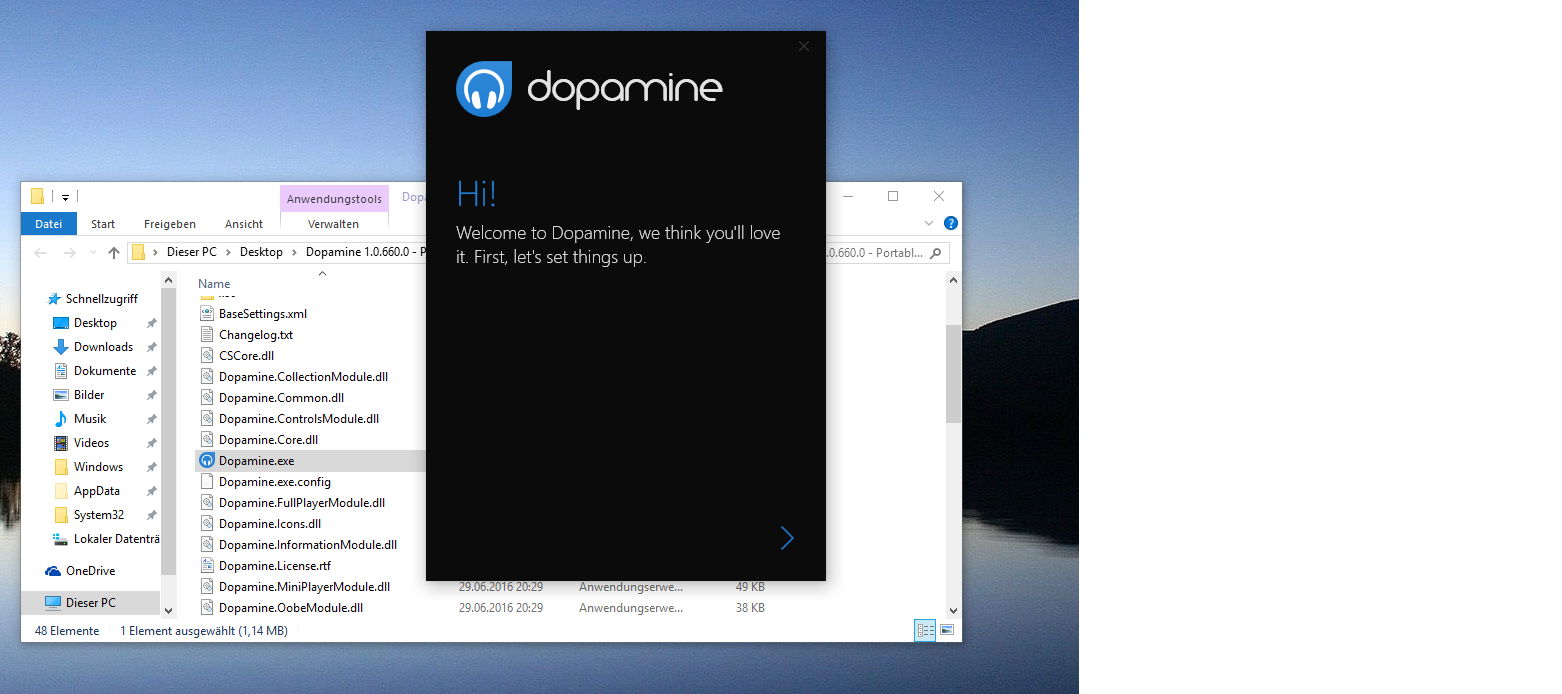The image size is (1562, 694).
Task: Click the file list vertical scrollbar thumb
Action: 953,373
